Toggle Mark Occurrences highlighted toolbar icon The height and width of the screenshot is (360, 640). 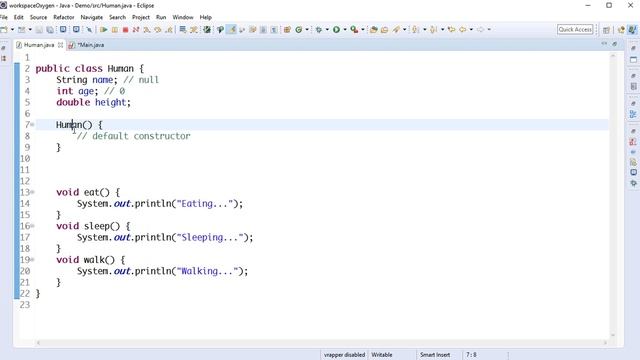pos(231,29)
